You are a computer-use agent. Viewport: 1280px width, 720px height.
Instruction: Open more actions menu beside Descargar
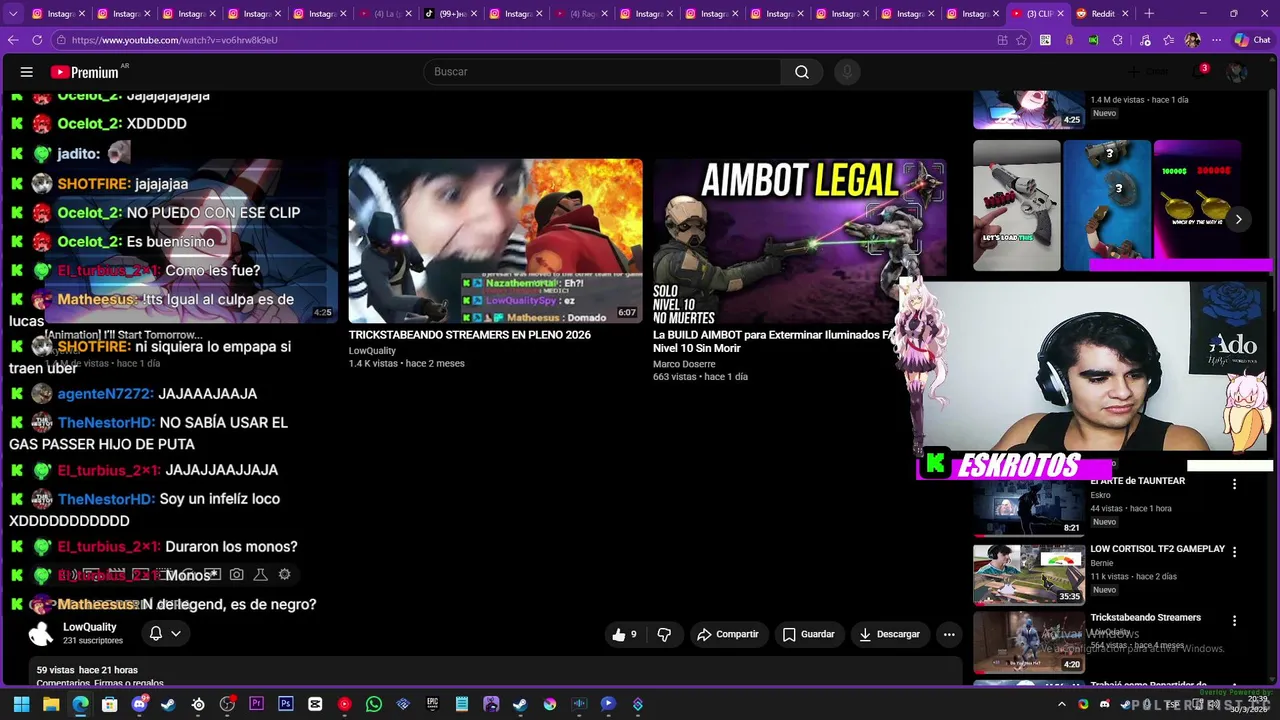(x=949, y=634)
